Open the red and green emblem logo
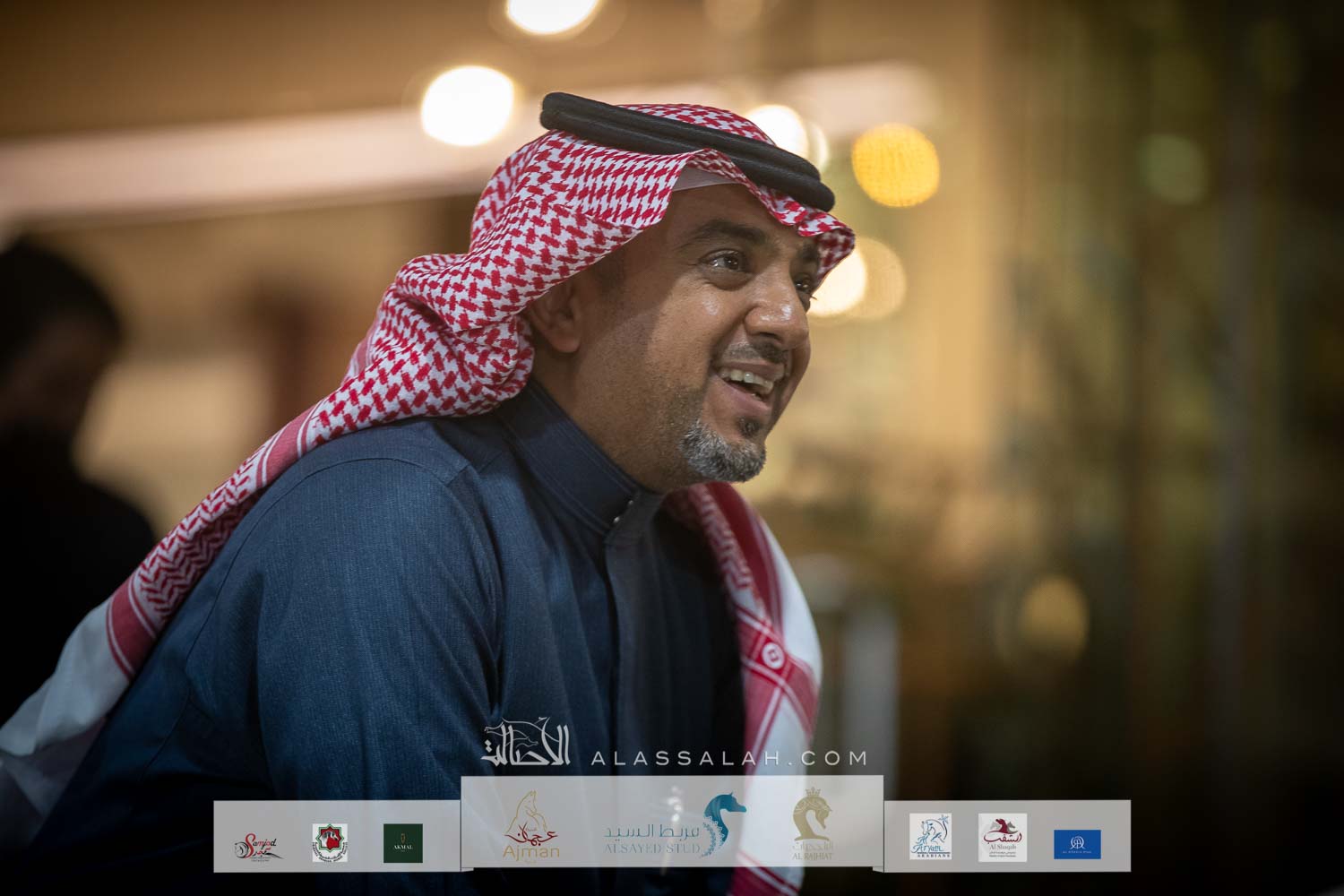The image size is (1344, 896). (x=330, y=842)
